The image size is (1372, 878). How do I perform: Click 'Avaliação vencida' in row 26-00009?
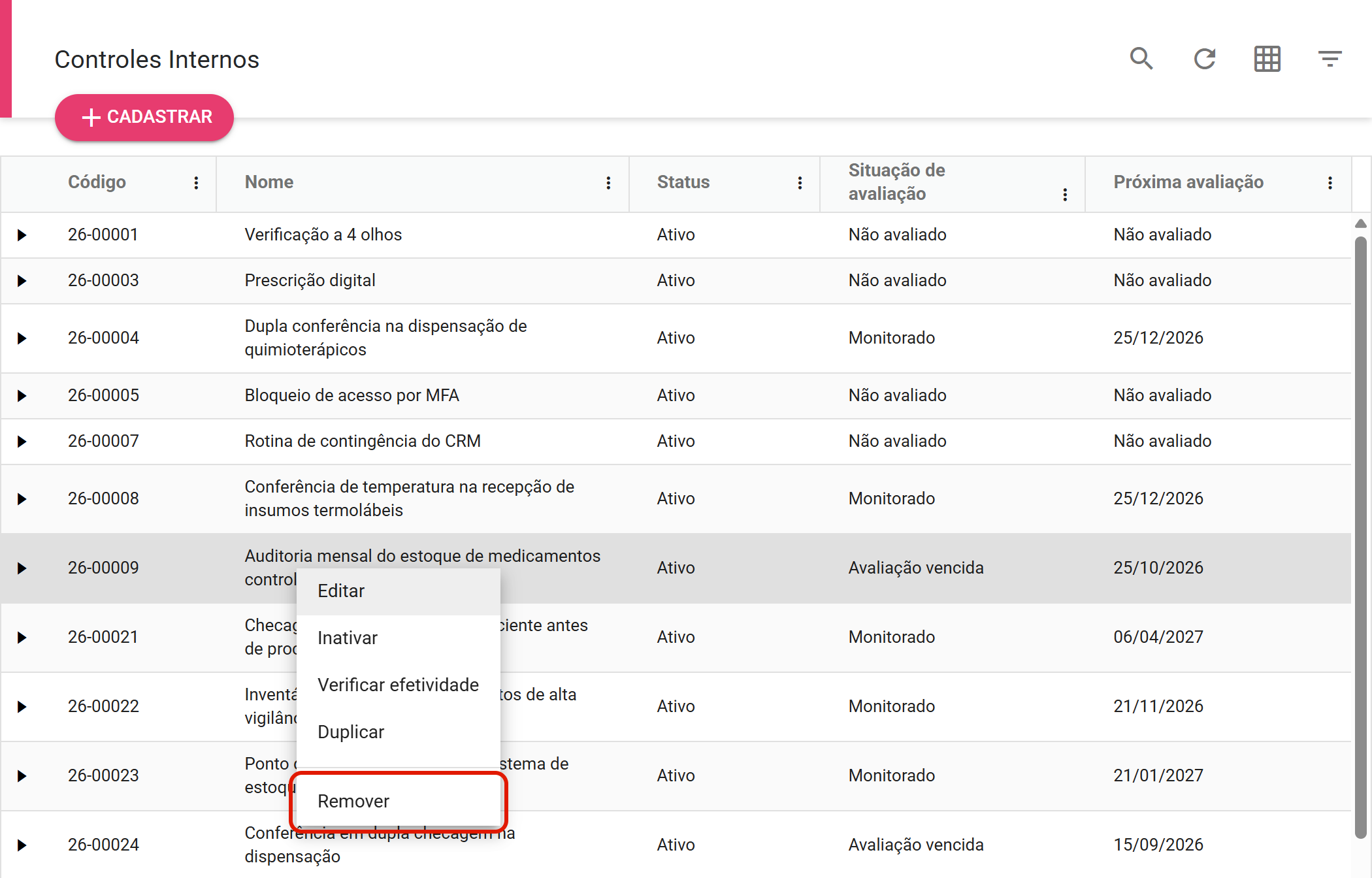pos(916,568)
